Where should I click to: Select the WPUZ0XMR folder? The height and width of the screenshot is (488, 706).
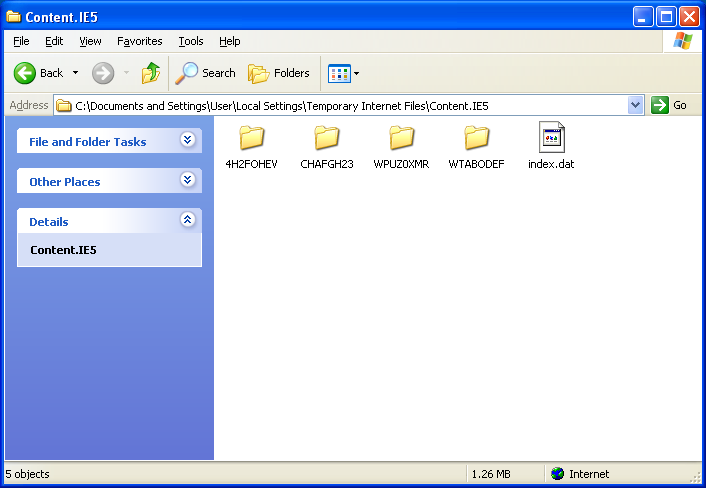[x=401, y=138]
